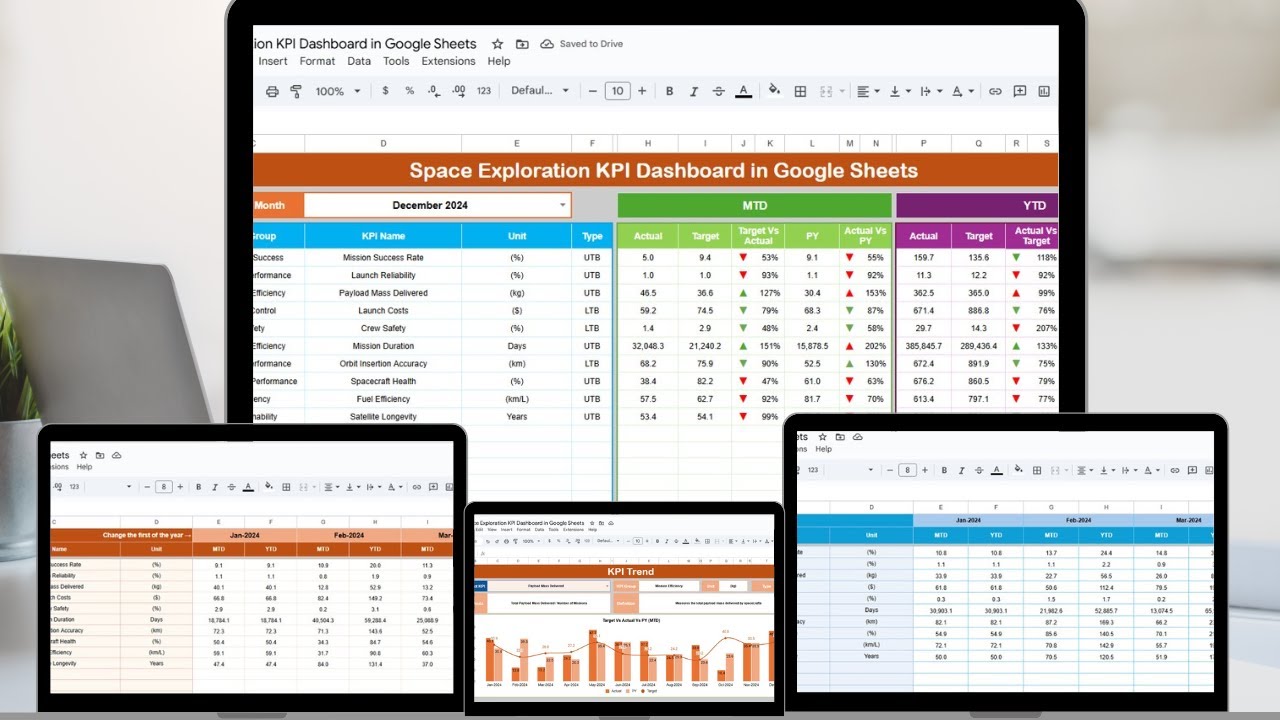This screenshot has height=720, width=1280.
Task: Click the font size field on the left tablet
Action: tap(164, 487)
